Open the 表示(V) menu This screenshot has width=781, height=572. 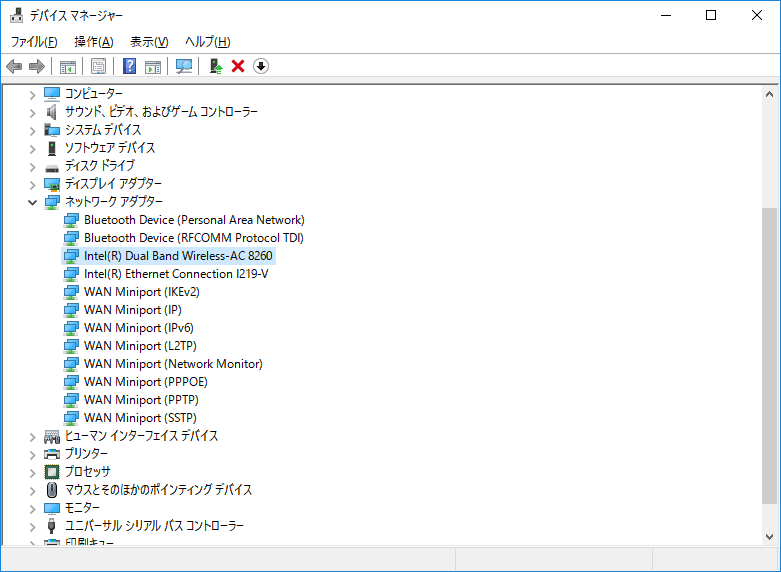(149, 42)
